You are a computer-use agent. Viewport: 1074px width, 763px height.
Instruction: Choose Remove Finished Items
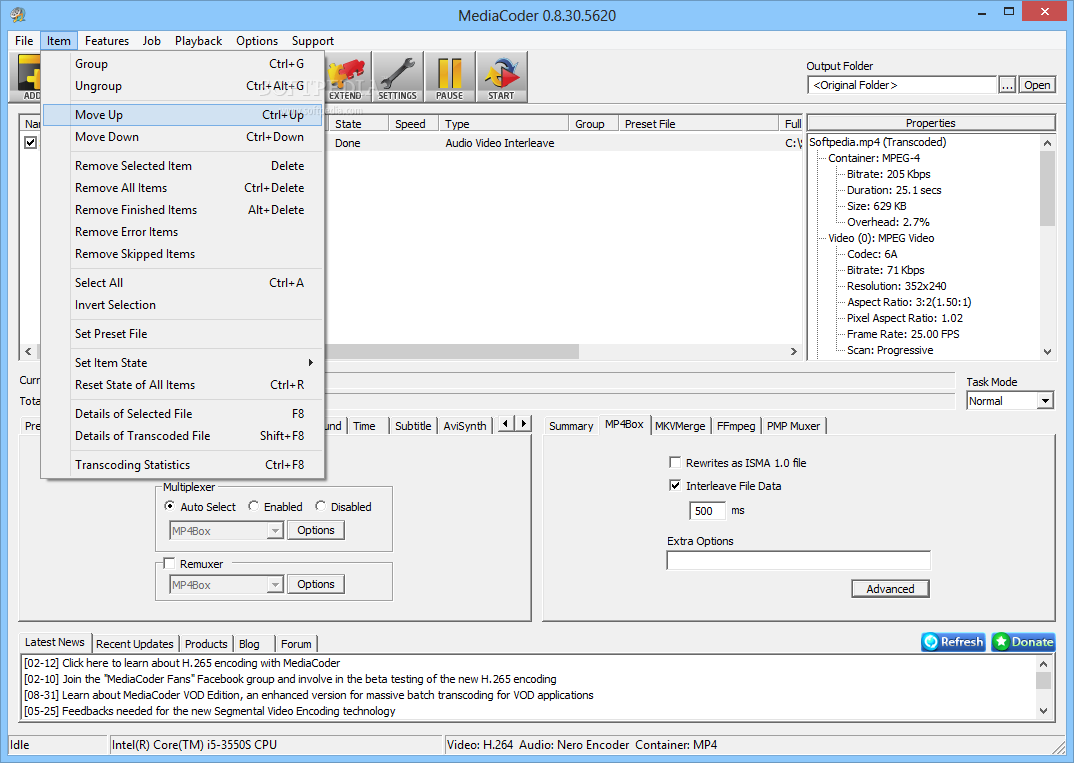[x=182, y=209]
